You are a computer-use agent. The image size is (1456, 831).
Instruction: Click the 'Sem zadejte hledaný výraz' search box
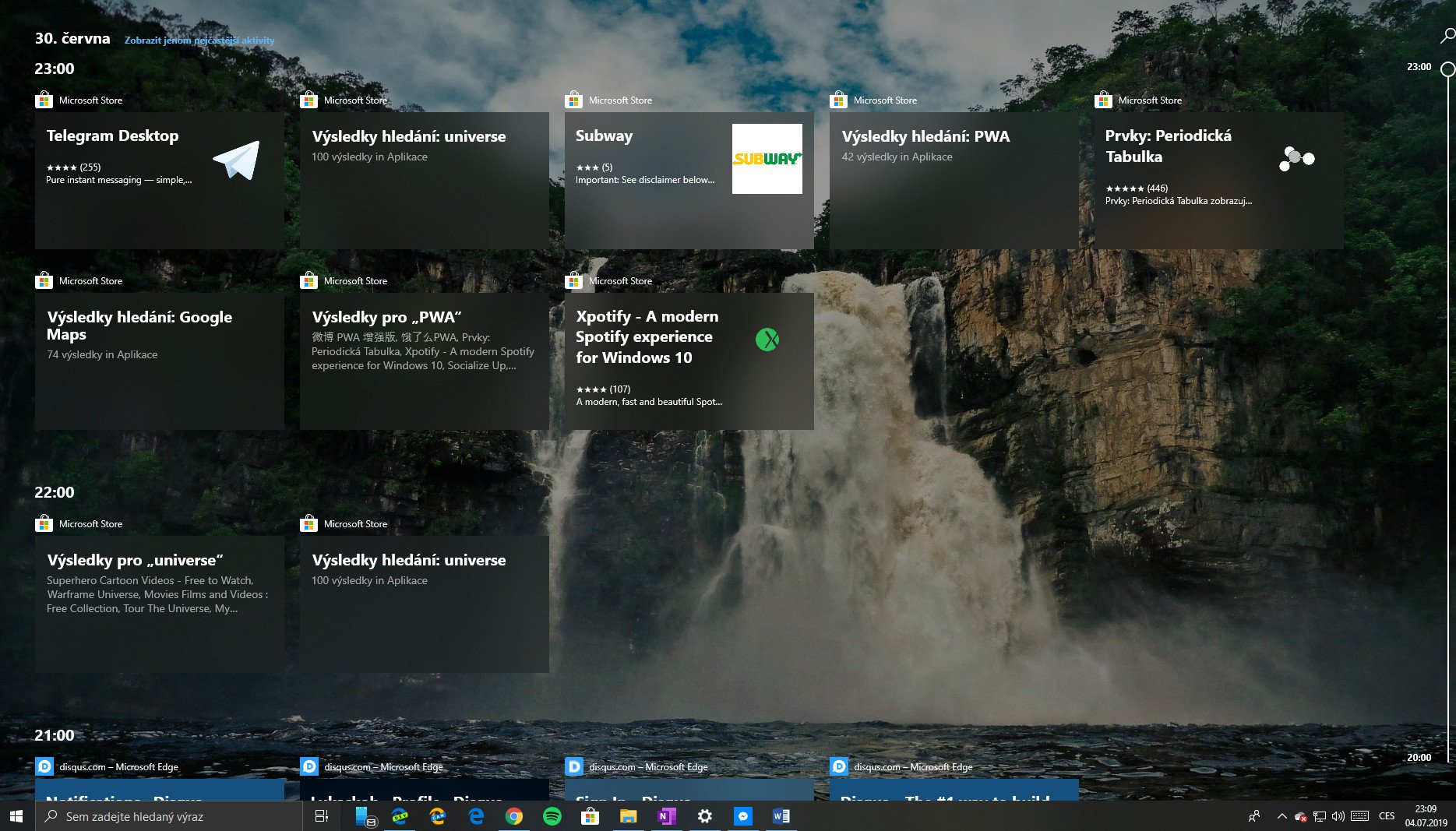(x=168, y=816)
